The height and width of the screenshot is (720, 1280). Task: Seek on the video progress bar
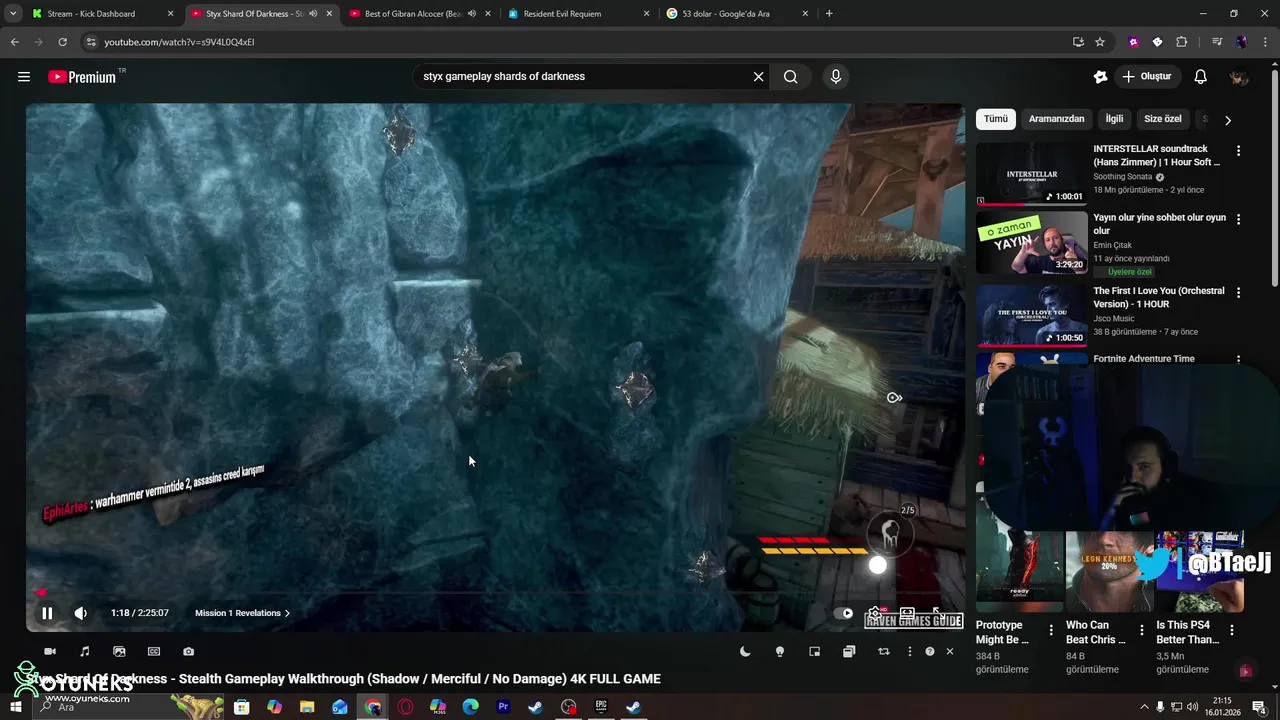pyautogui.click(x=495, y=593)
